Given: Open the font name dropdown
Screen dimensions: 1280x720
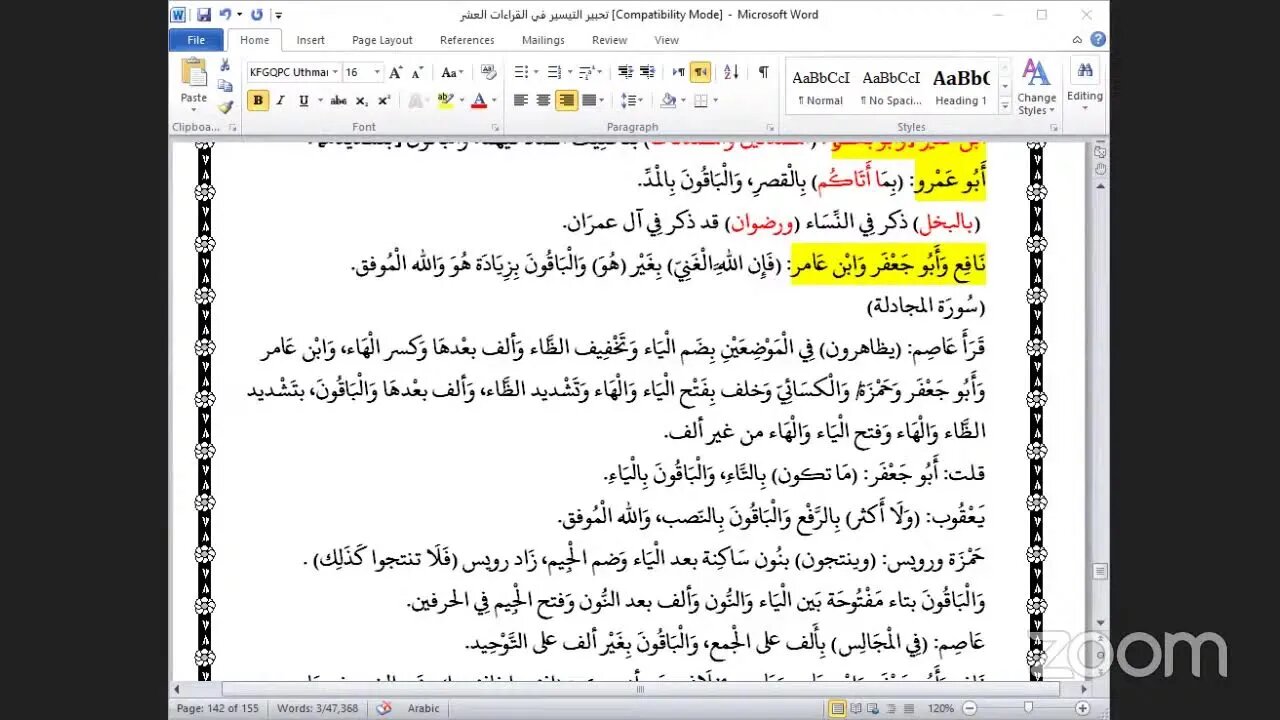Looking at the screenshot, I should [334, 72].
